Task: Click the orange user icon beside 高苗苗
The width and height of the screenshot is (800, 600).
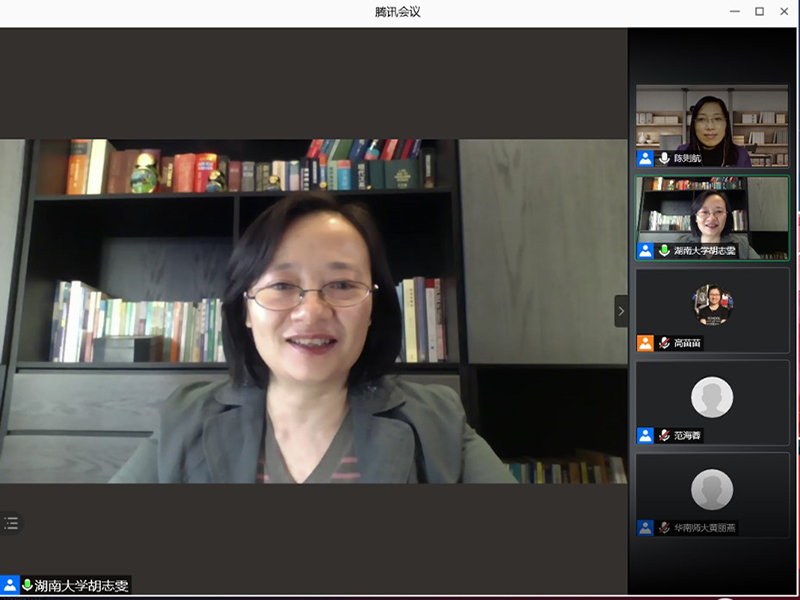Action: (x=646, y=343)
